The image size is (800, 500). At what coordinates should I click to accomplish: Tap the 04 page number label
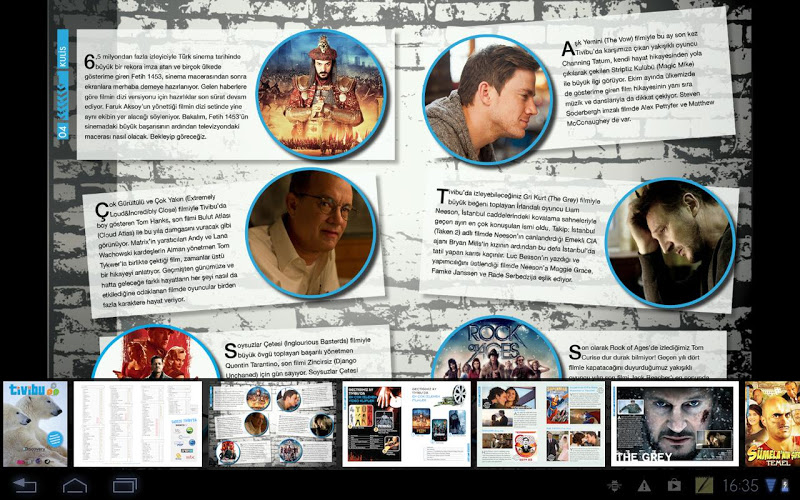point(63,131)
